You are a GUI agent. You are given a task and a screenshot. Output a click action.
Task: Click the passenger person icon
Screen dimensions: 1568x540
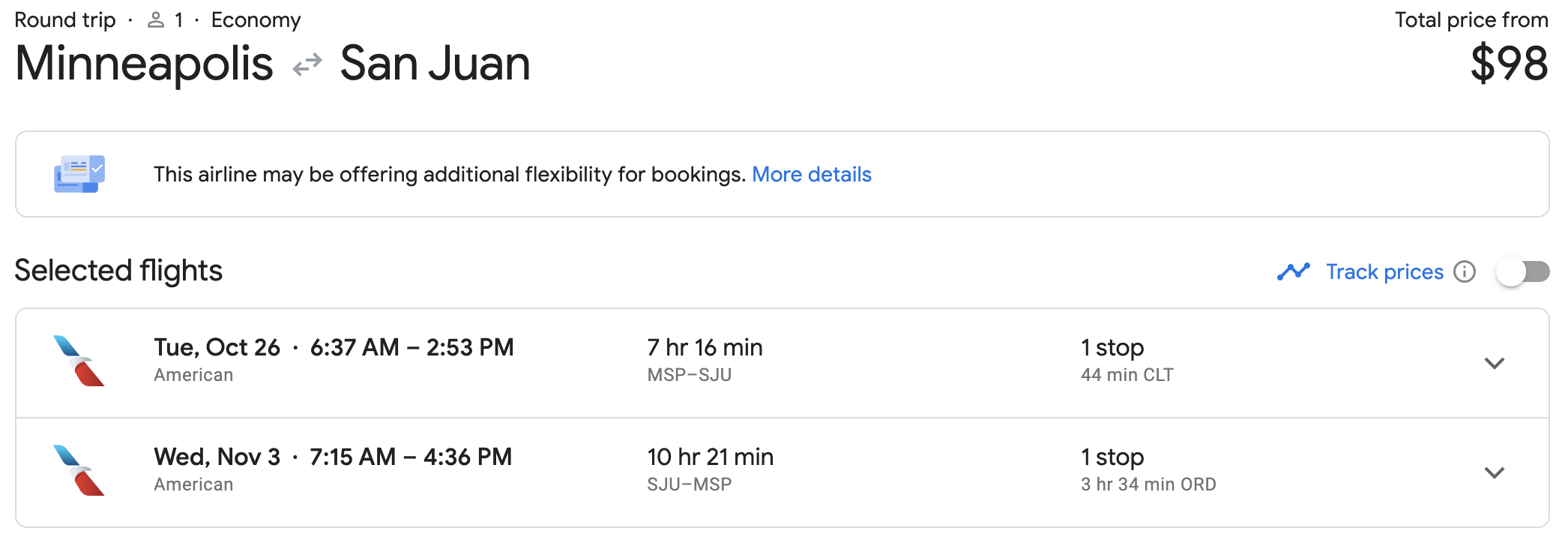(x=156, y=19)
